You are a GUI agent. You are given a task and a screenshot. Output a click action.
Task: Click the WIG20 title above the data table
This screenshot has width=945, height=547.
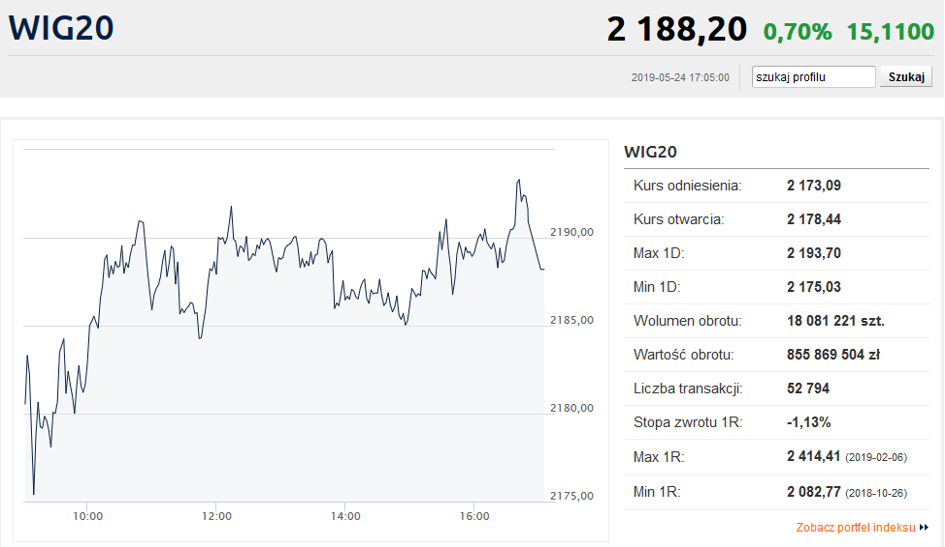(x=651, y=152)
